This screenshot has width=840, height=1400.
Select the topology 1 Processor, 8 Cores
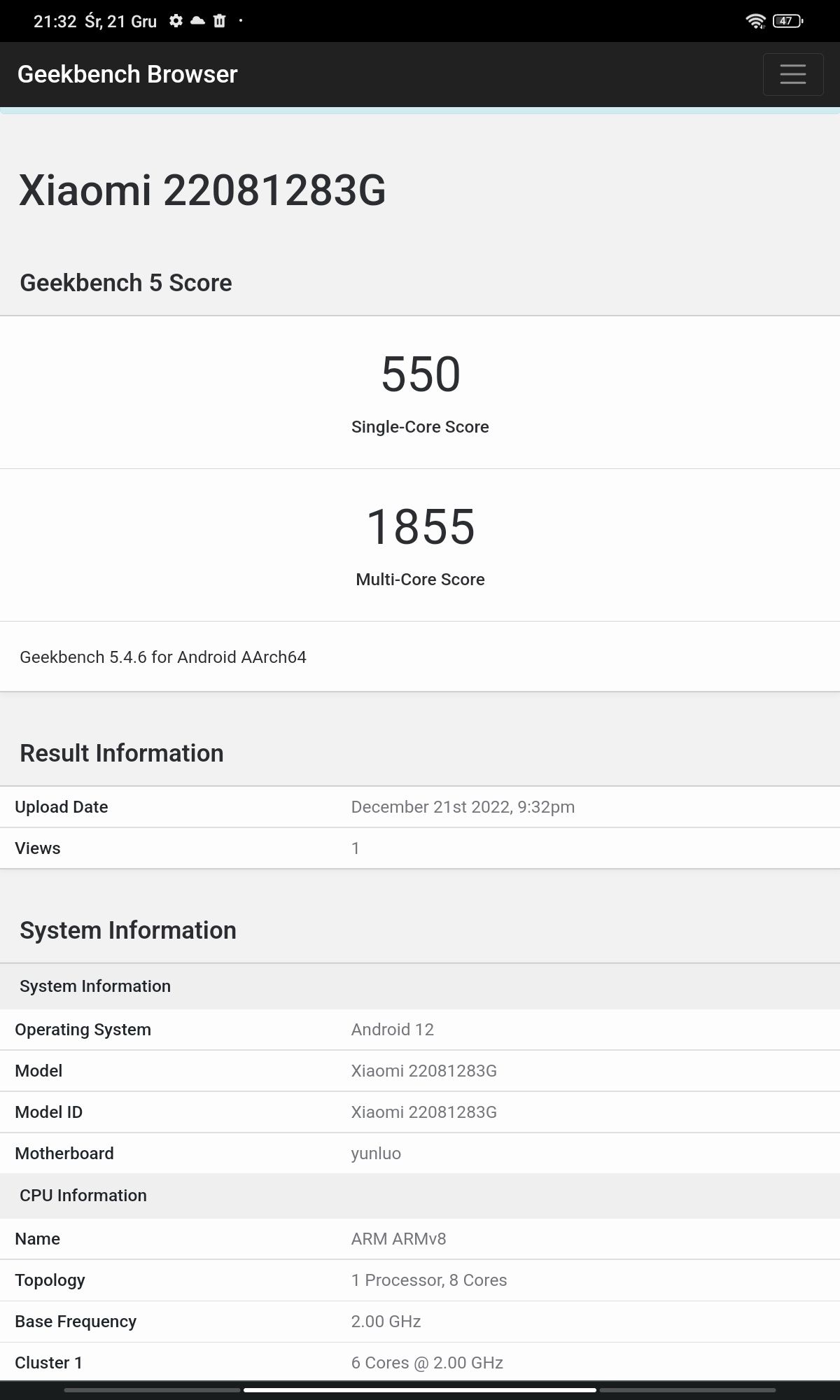[x=429, y=1280]
